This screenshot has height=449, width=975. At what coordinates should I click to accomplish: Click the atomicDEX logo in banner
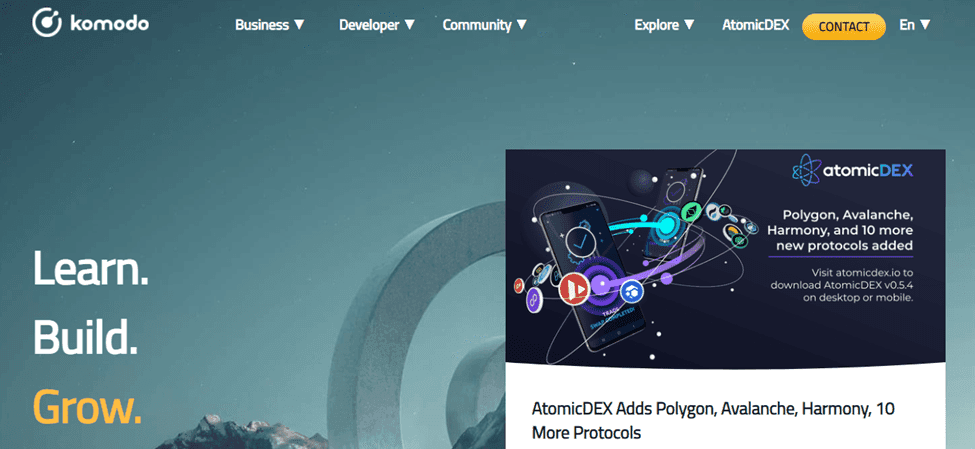point(853,170)
